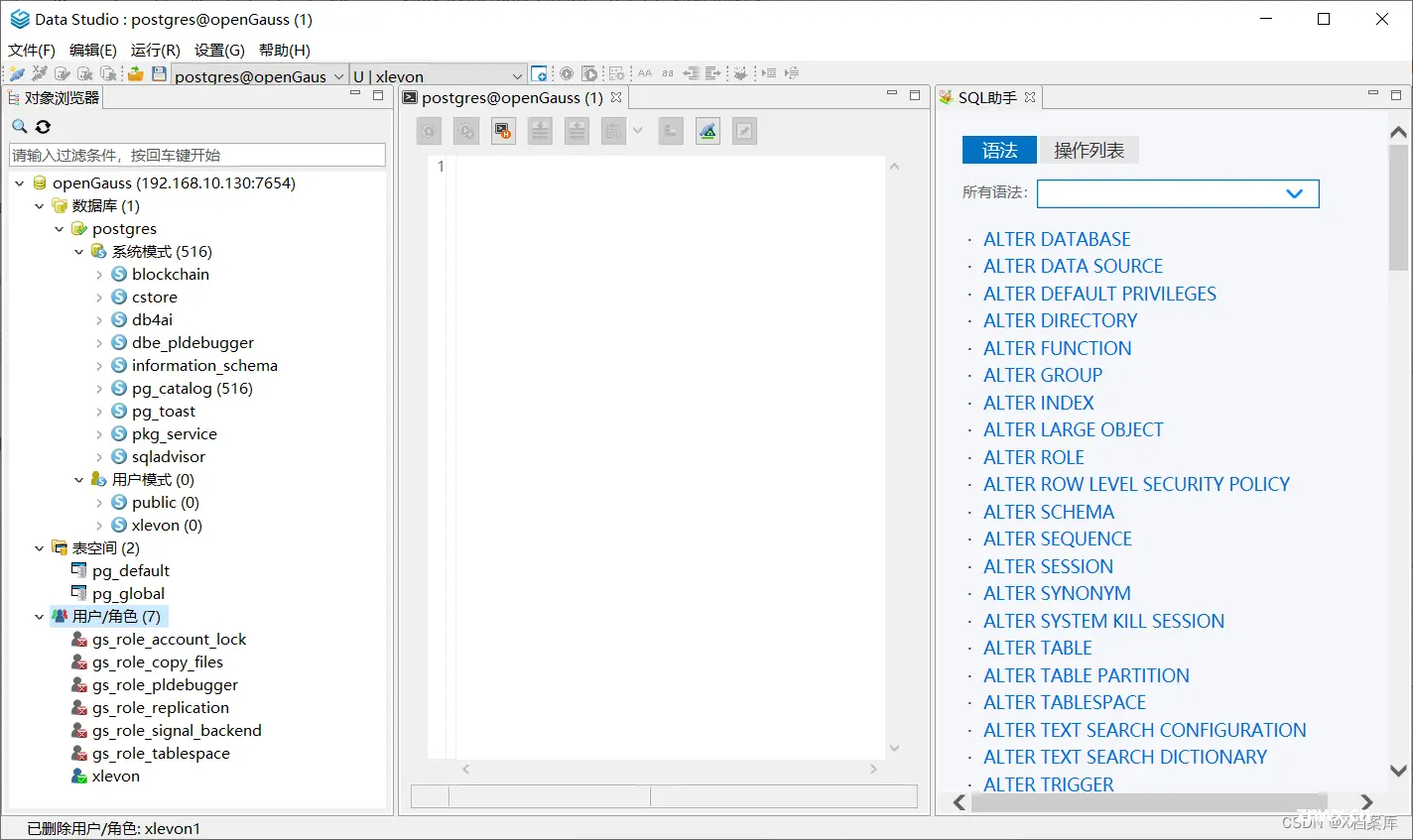Maximize the object browser panel
The image size is (1413, 840).
coord(378,95)
